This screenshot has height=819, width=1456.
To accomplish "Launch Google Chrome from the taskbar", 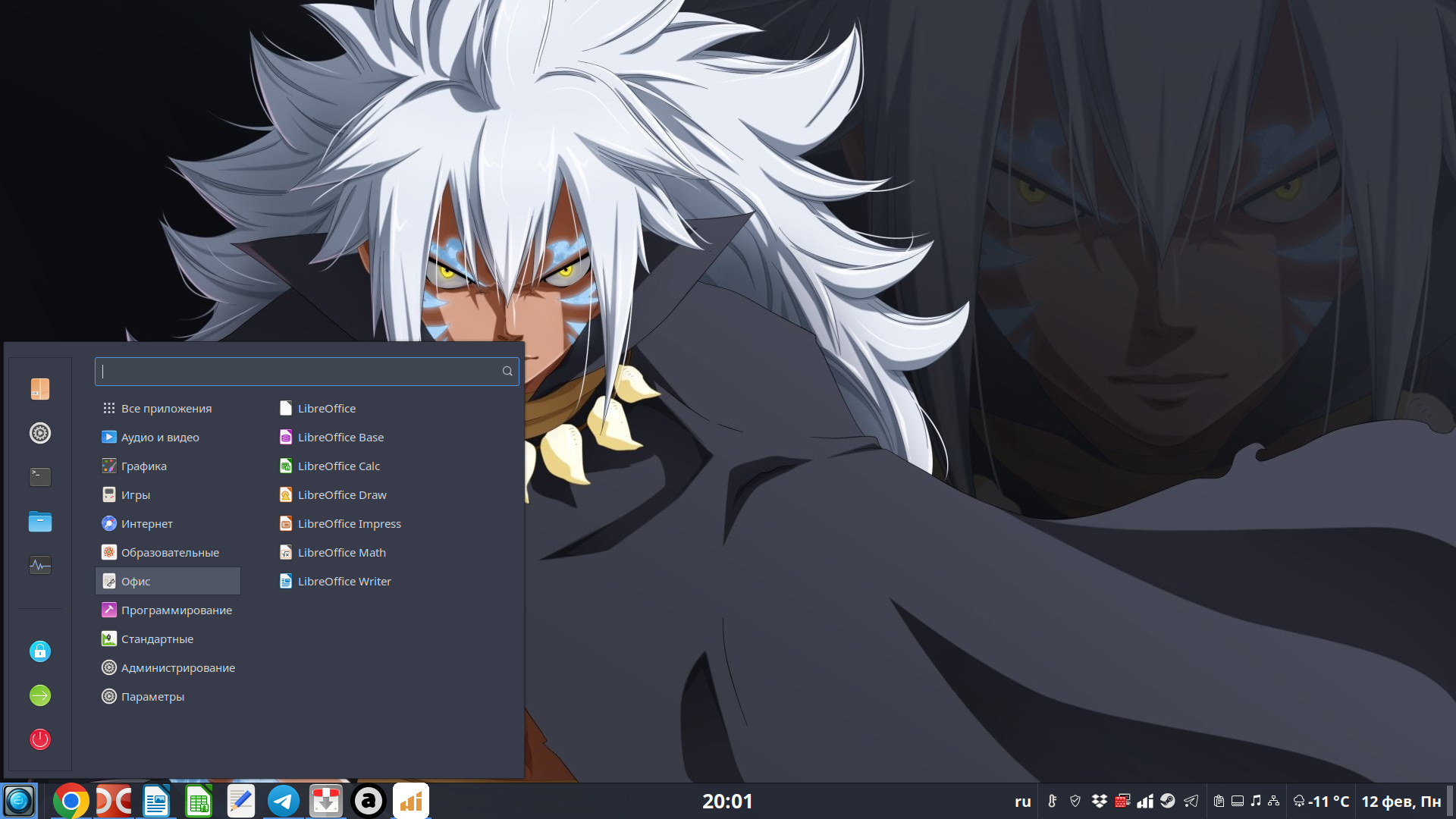I will (x=71, y=802).
